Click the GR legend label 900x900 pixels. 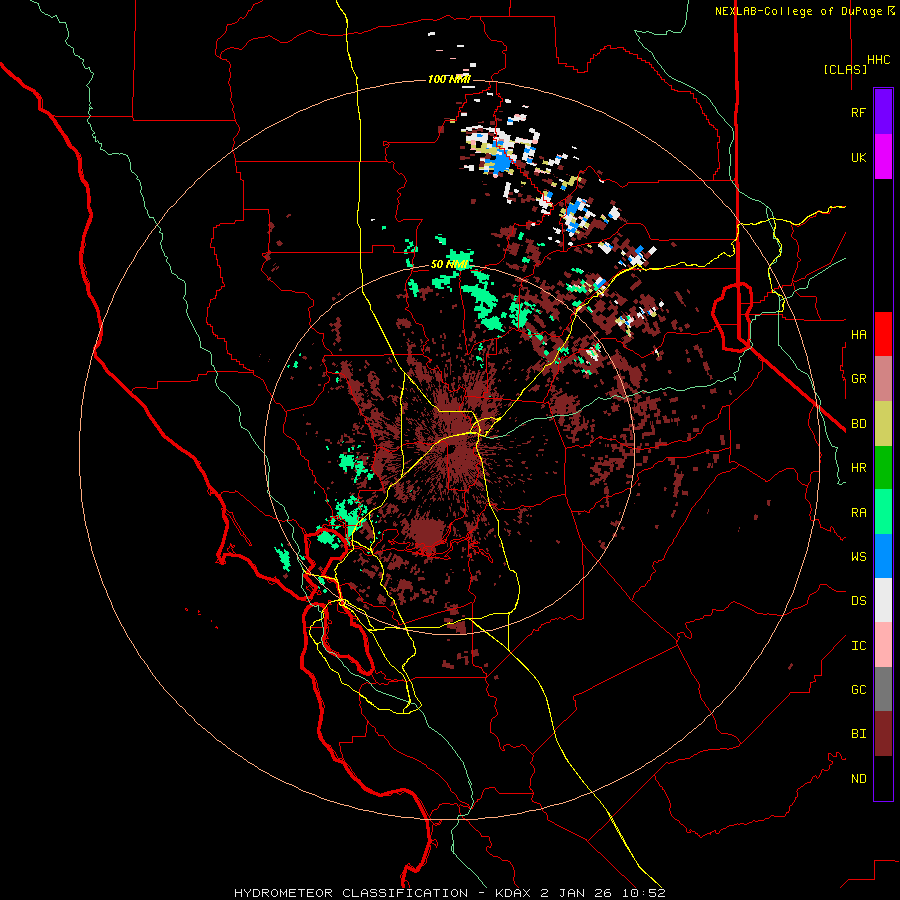[x=858, y=379]
